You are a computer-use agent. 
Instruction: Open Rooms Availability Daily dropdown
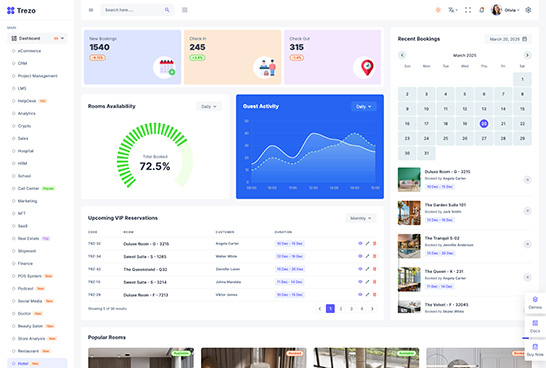point(209,107)
